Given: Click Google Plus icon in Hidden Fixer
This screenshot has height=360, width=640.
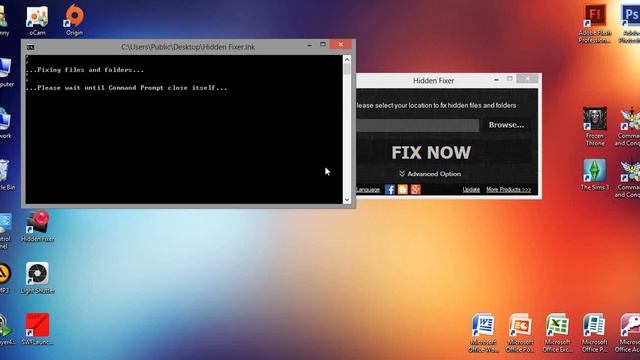Looking at the screenshot, I should pyautogui.click(x=416, y=189).
